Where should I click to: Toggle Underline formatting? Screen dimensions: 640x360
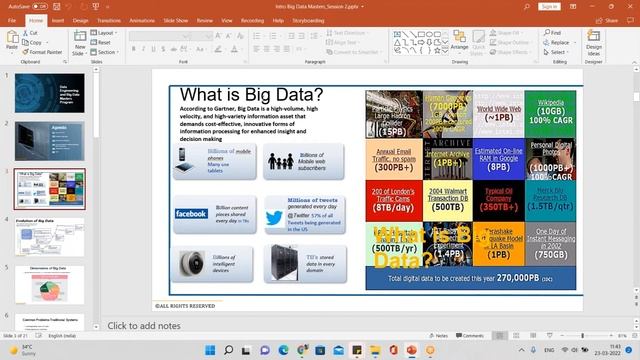pyautogui.click(x=153, y=49)
